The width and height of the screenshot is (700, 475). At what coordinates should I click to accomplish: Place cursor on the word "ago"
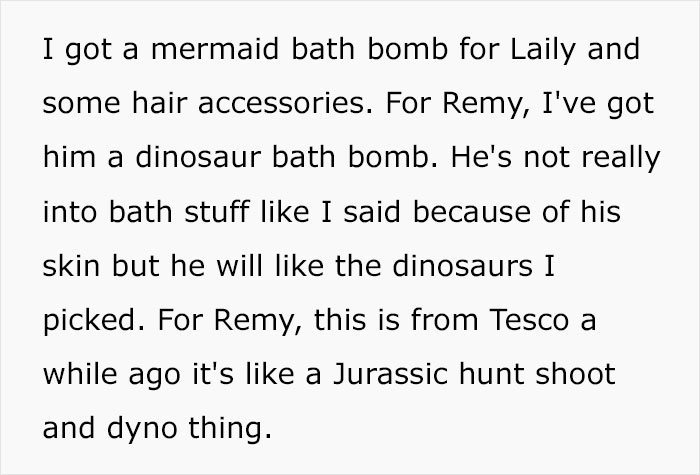(153, 374)
